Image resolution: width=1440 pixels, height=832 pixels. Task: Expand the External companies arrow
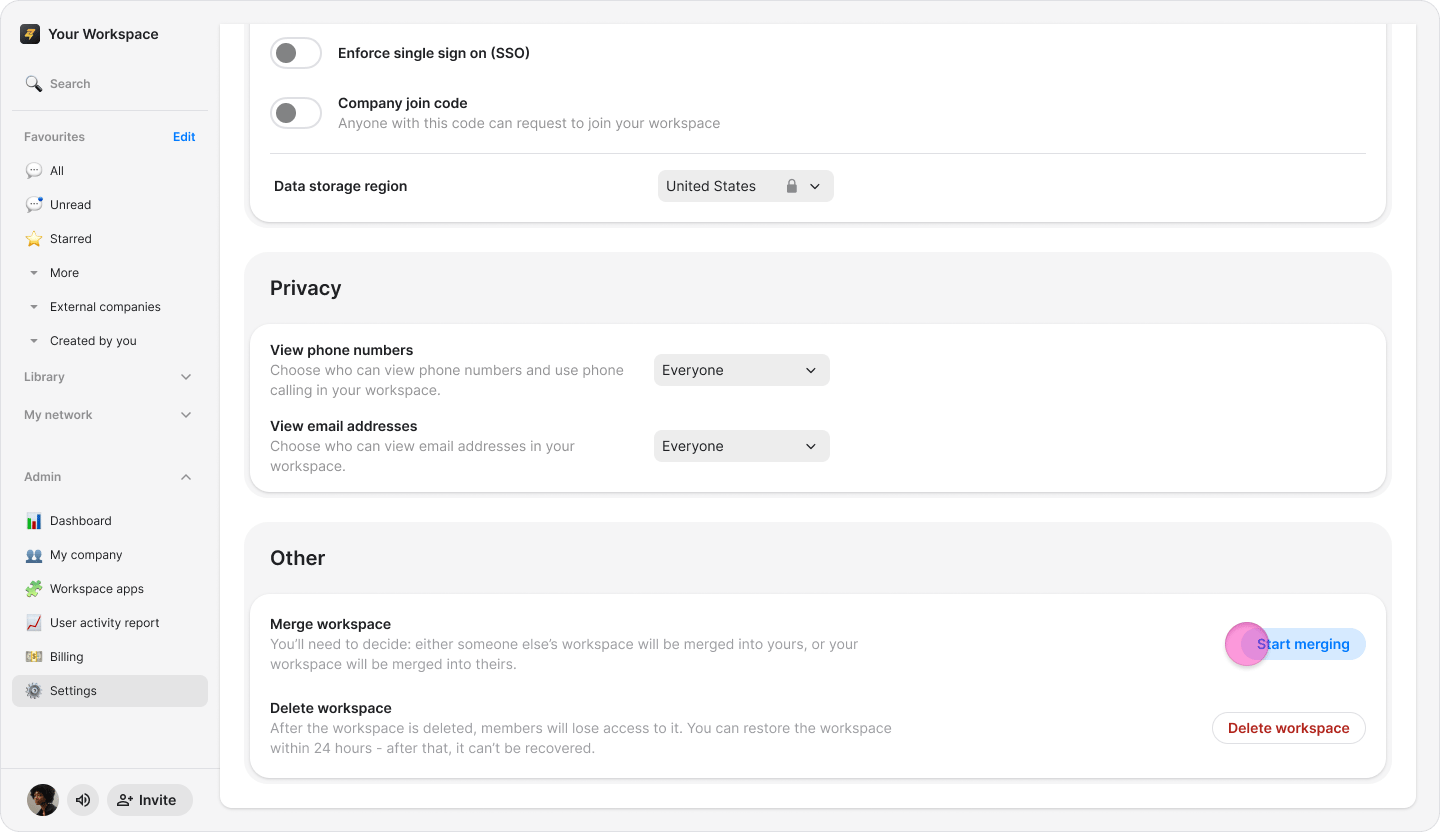[34, 307]
